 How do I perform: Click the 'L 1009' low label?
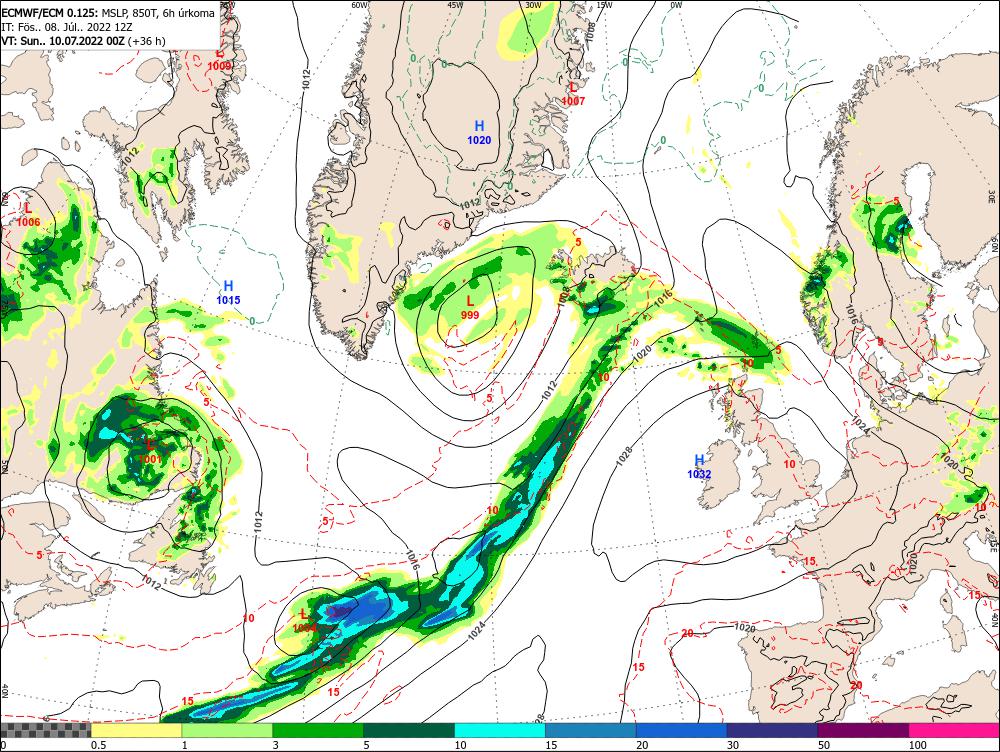click(219, 59)
